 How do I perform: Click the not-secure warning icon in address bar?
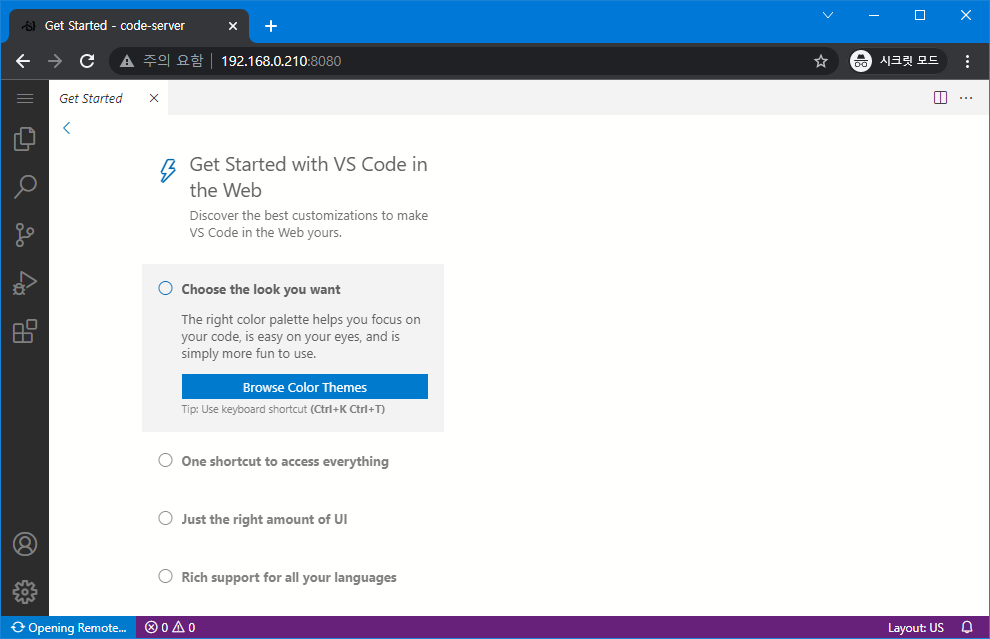point(127,61)
